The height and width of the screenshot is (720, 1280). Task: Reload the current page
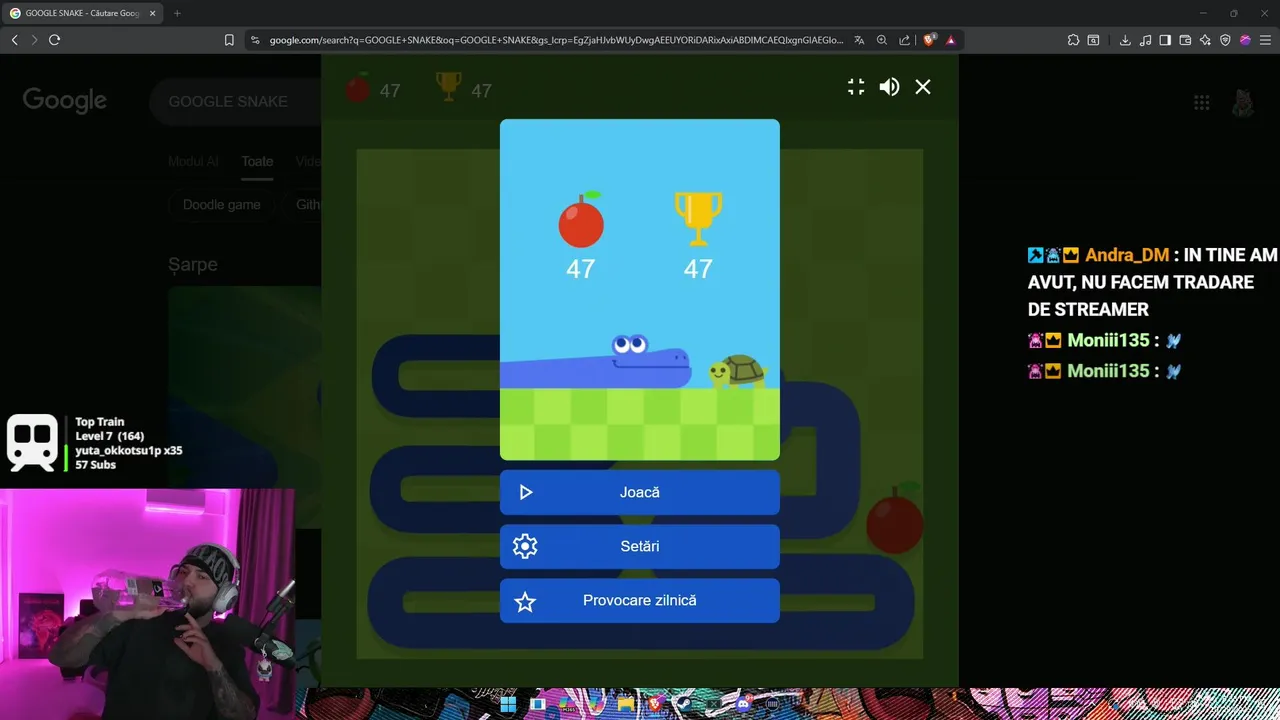(54, 40)
